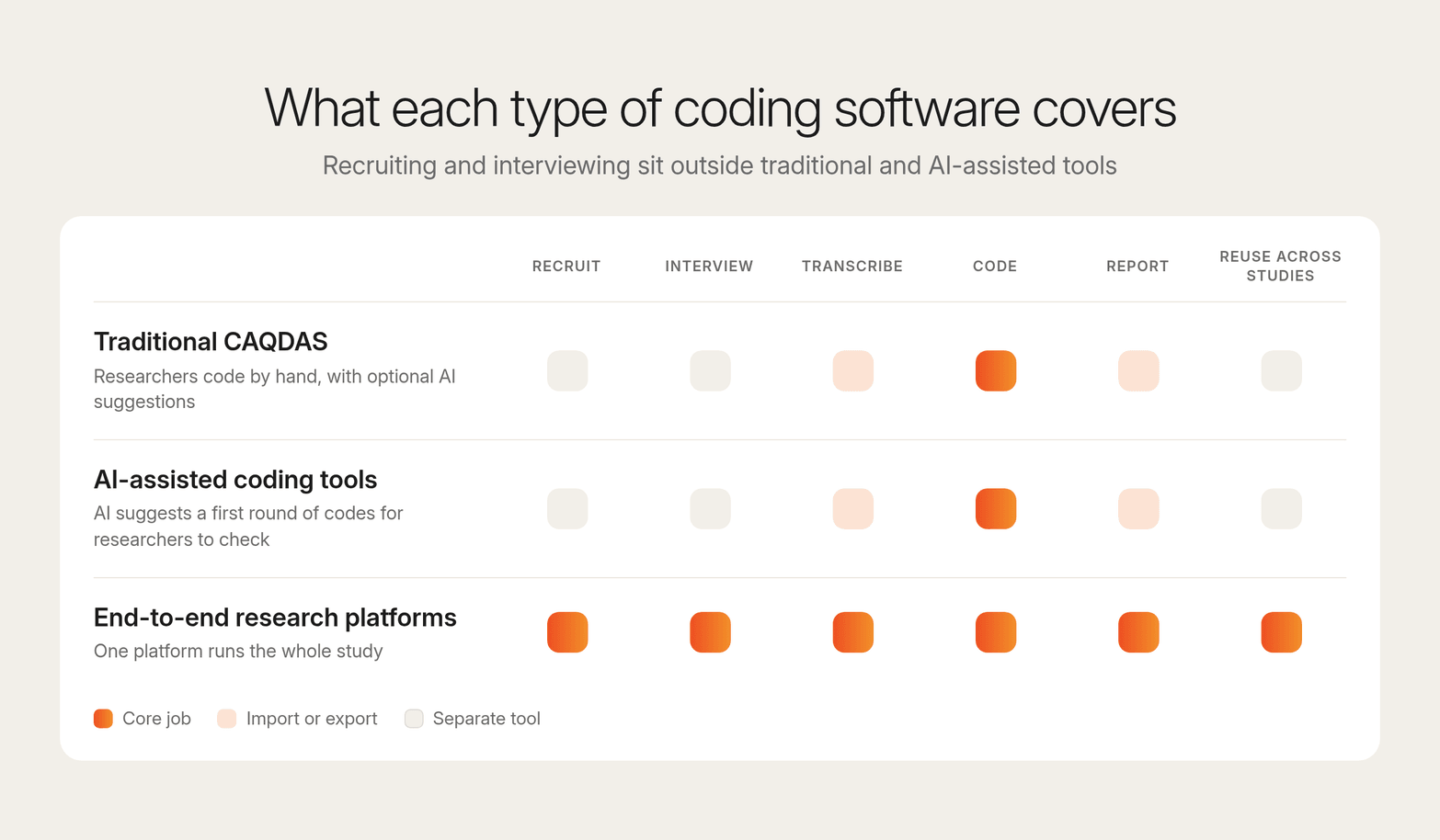Click the AI-assisted coding tools Recruit square
The width and height of the screenshot is (1440, 840).
coord(567,508)
